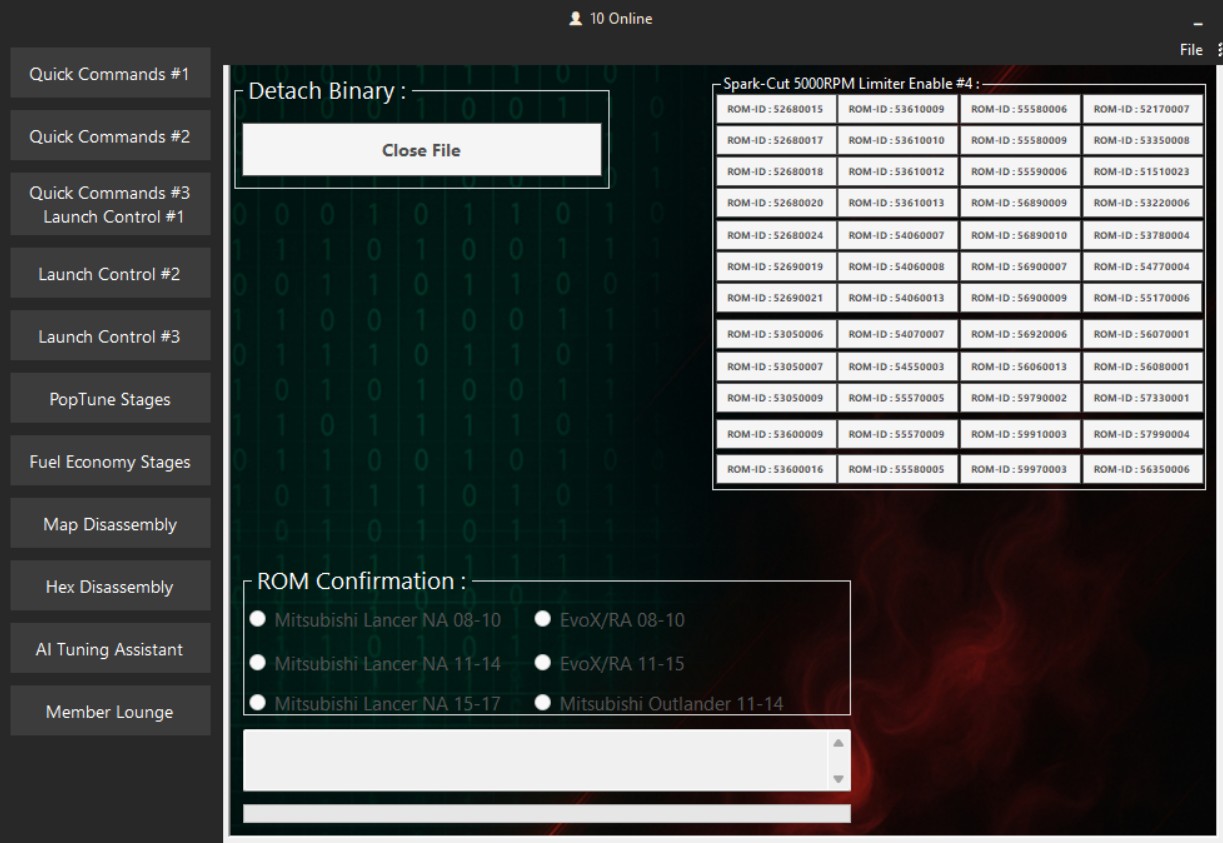This screenshot has width=1223, height=843.
Task: Open the AI Tuning Assistant
Action: pos(110,649)
